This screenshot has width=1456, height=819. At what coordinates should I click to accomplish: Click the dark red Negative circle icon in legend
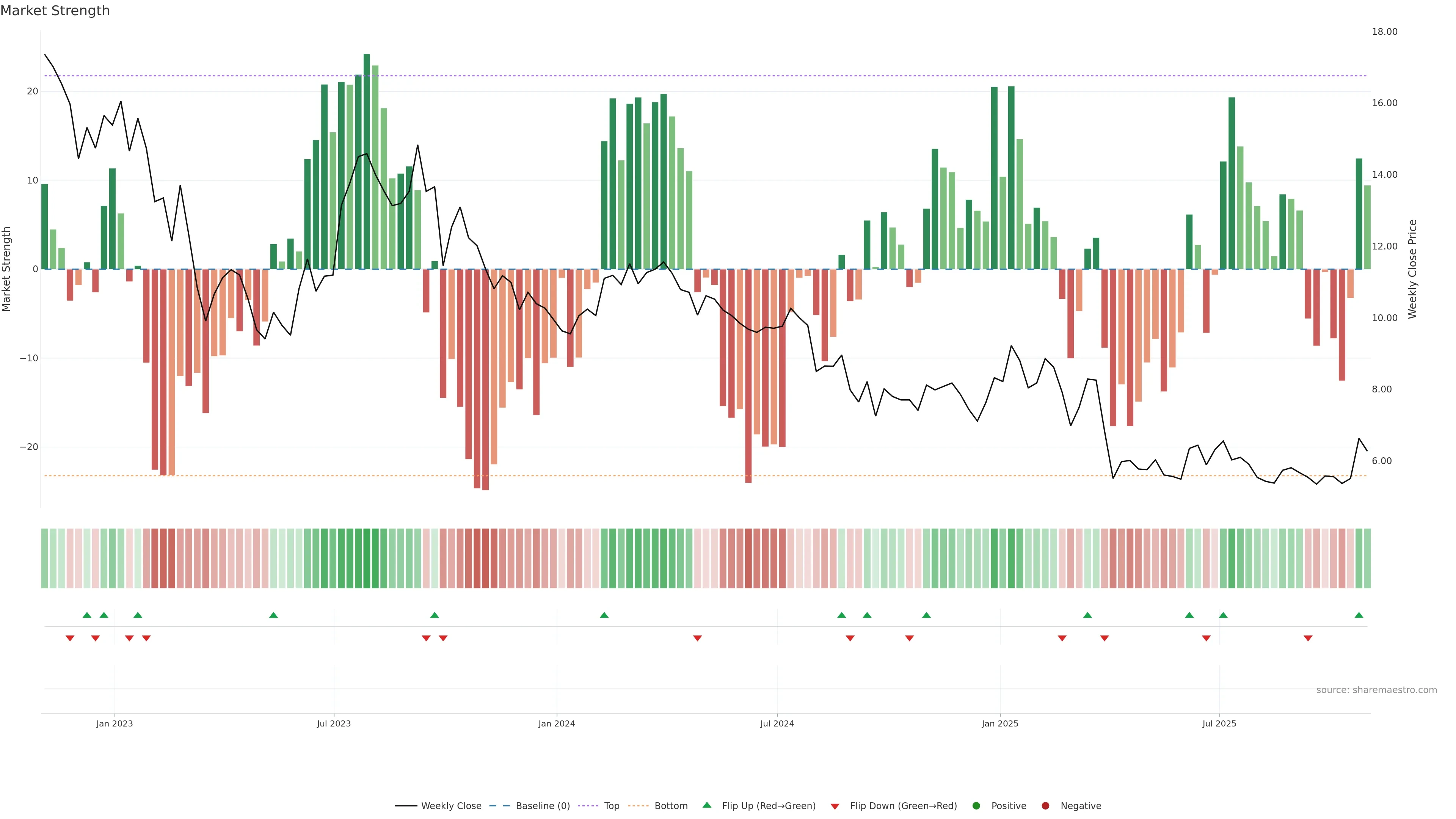point(1045,806)
